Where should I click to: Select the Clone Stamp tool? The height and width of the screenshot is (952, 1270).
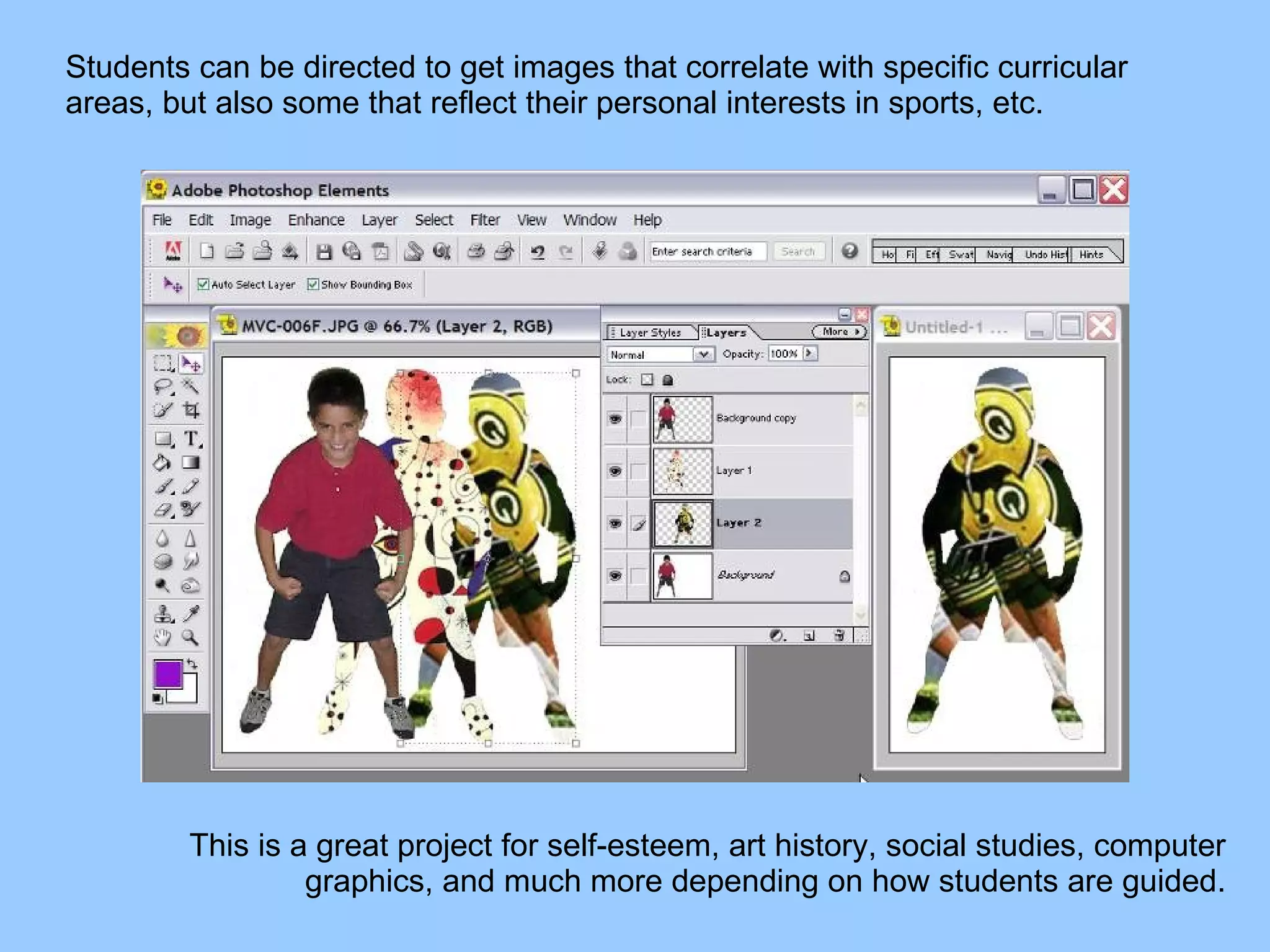(163, 614)
